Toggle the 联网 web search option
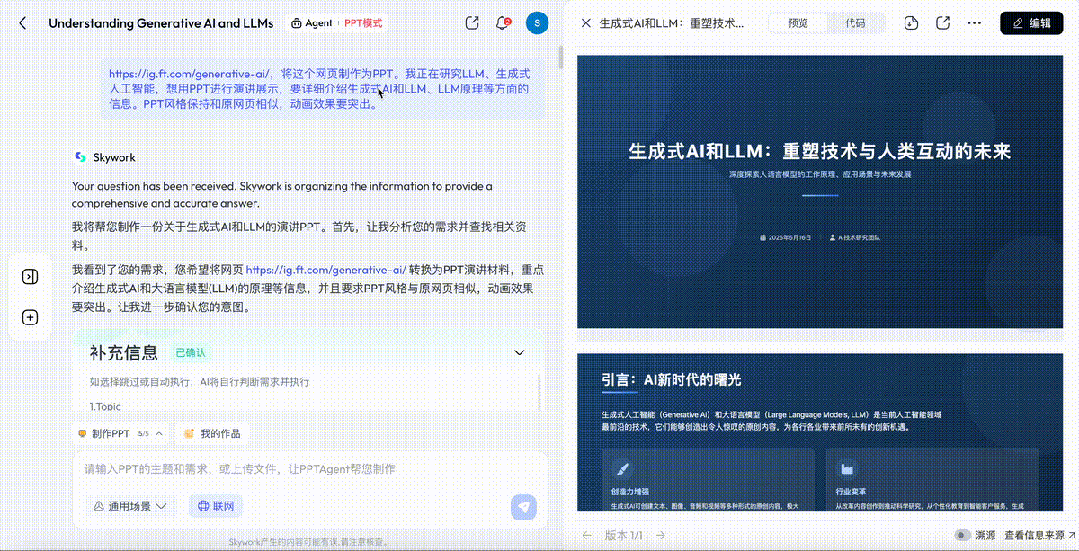1079x551 pixels. (x=216, y=506)
